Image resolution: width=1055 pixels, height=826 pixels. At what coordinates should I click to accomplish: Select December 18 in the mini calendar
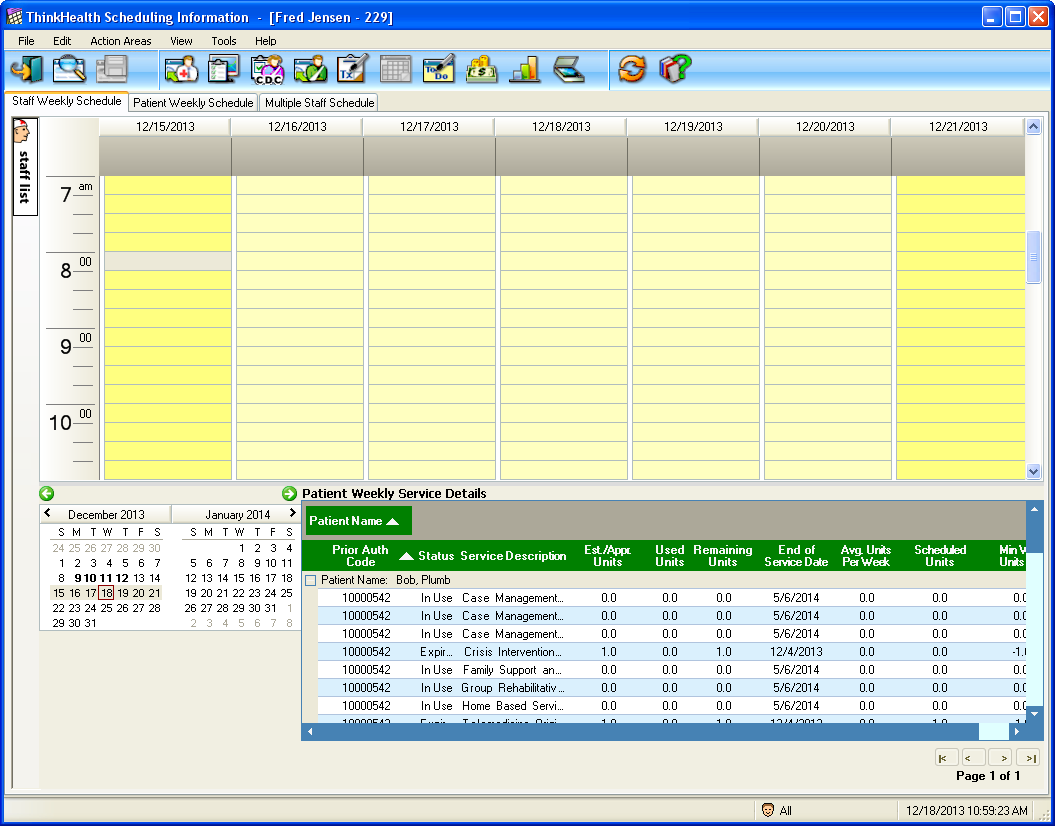pyautogui.click(x=106, y=593)
